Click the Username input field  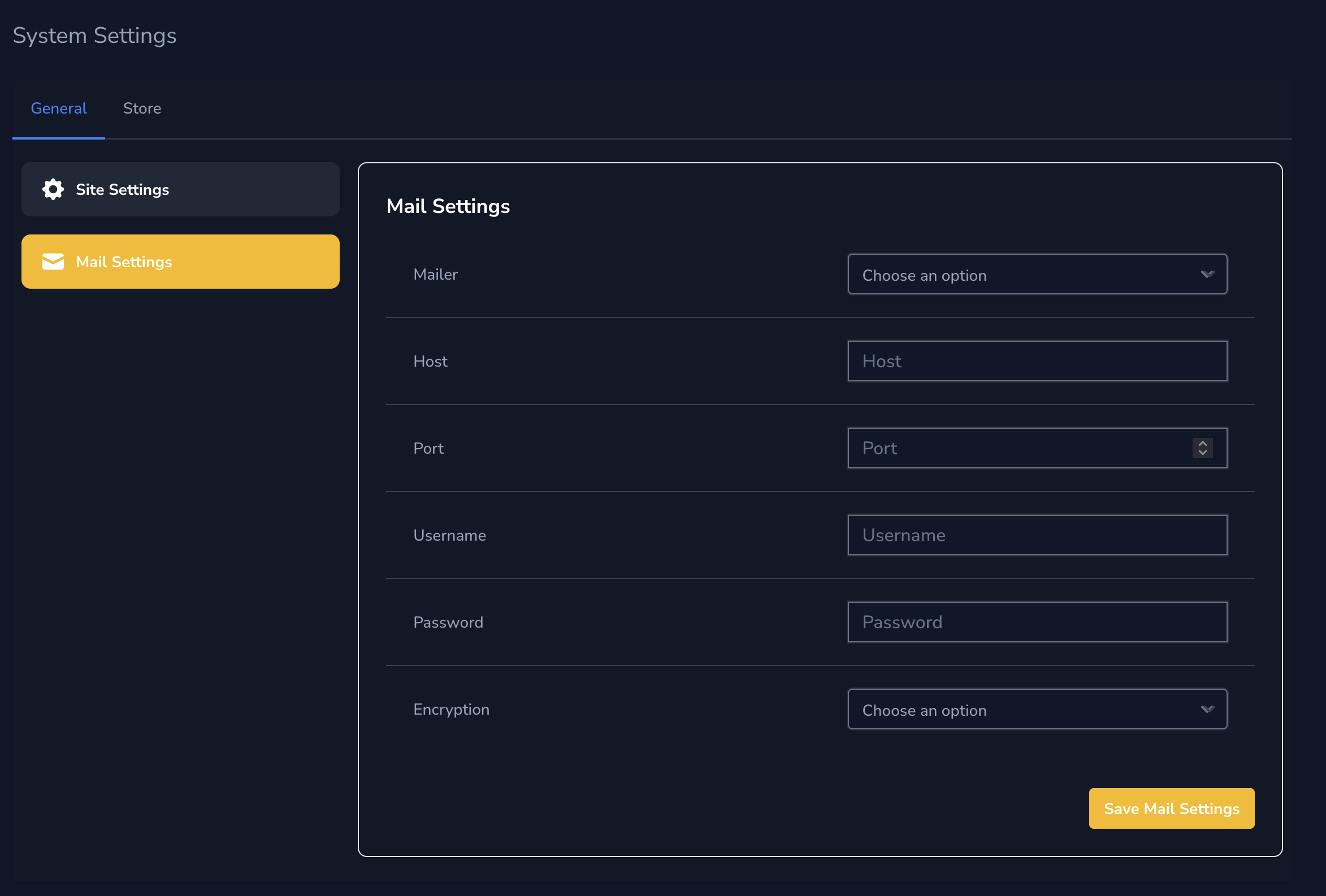[x=1037, y=535]
